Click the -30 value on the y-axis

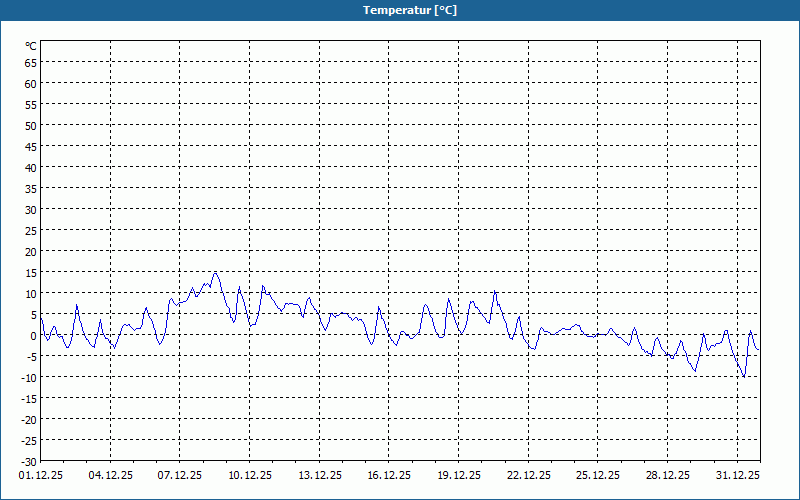click(29, 461)
